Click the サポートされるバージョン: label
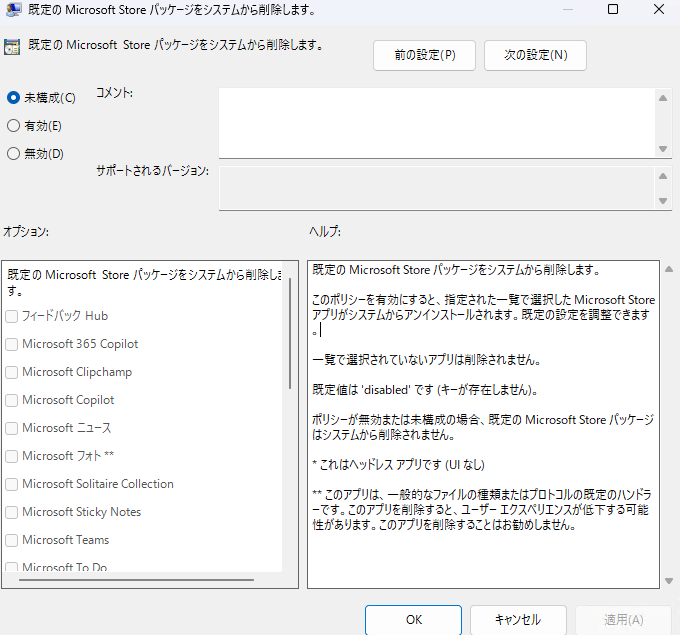Screen dimensions: 680x635 152,170
